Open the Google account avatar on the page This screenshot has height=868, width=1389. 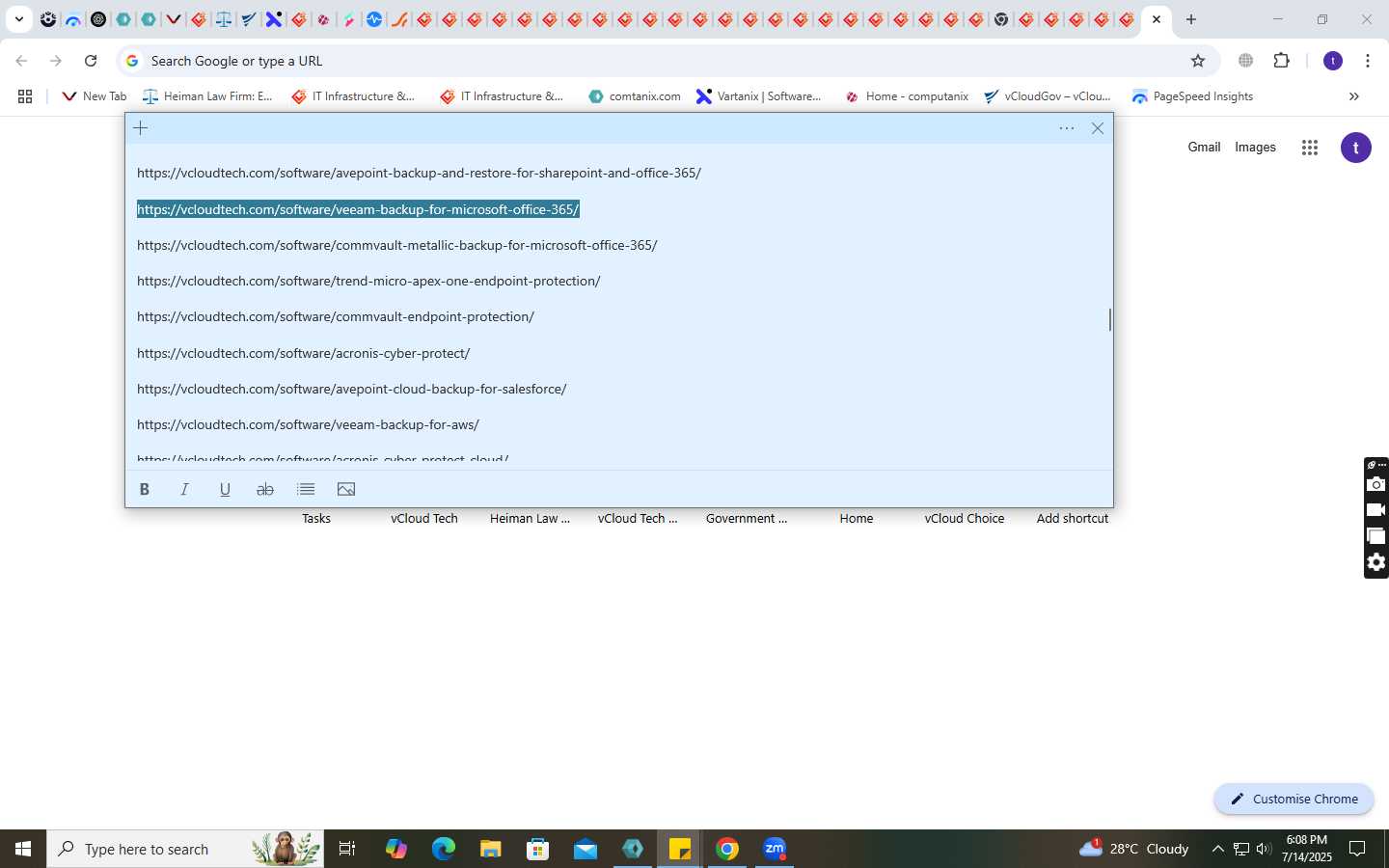1356,148
